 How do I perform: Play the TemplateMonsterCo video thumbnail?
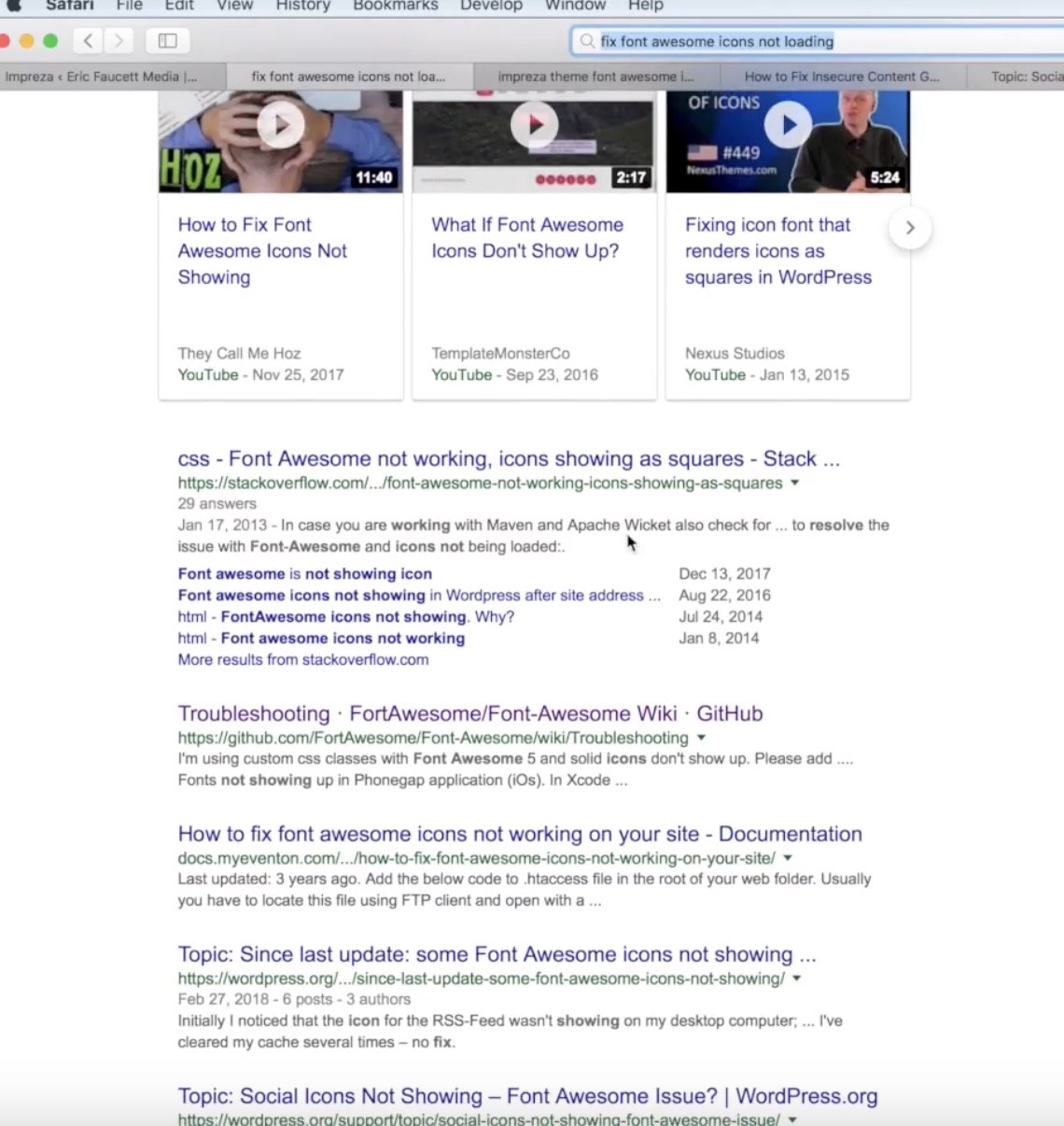[534, 124]
